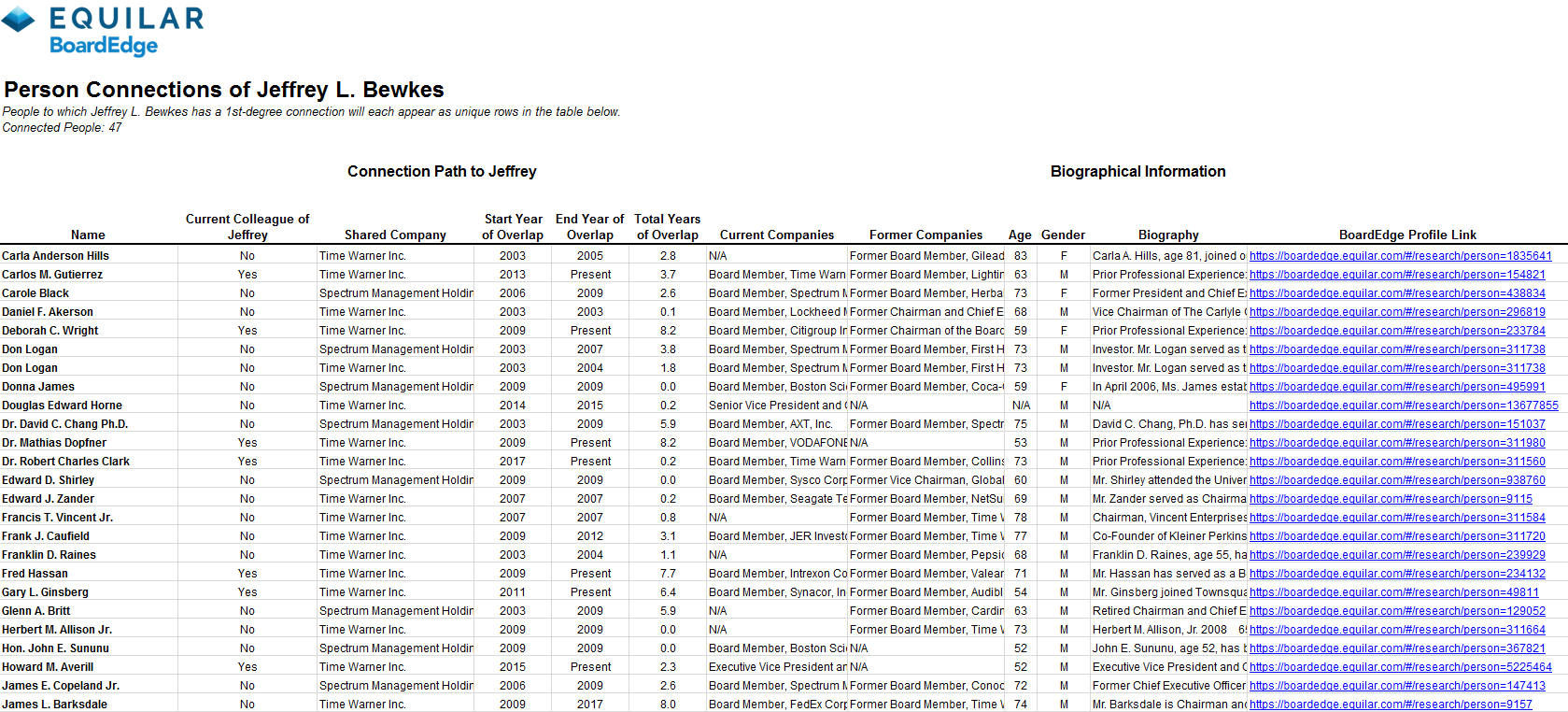The width and height of the screenshot is (1568, 712).
Task: Open Herbert M. Allison Jr. profile link
Action: 1397,630
